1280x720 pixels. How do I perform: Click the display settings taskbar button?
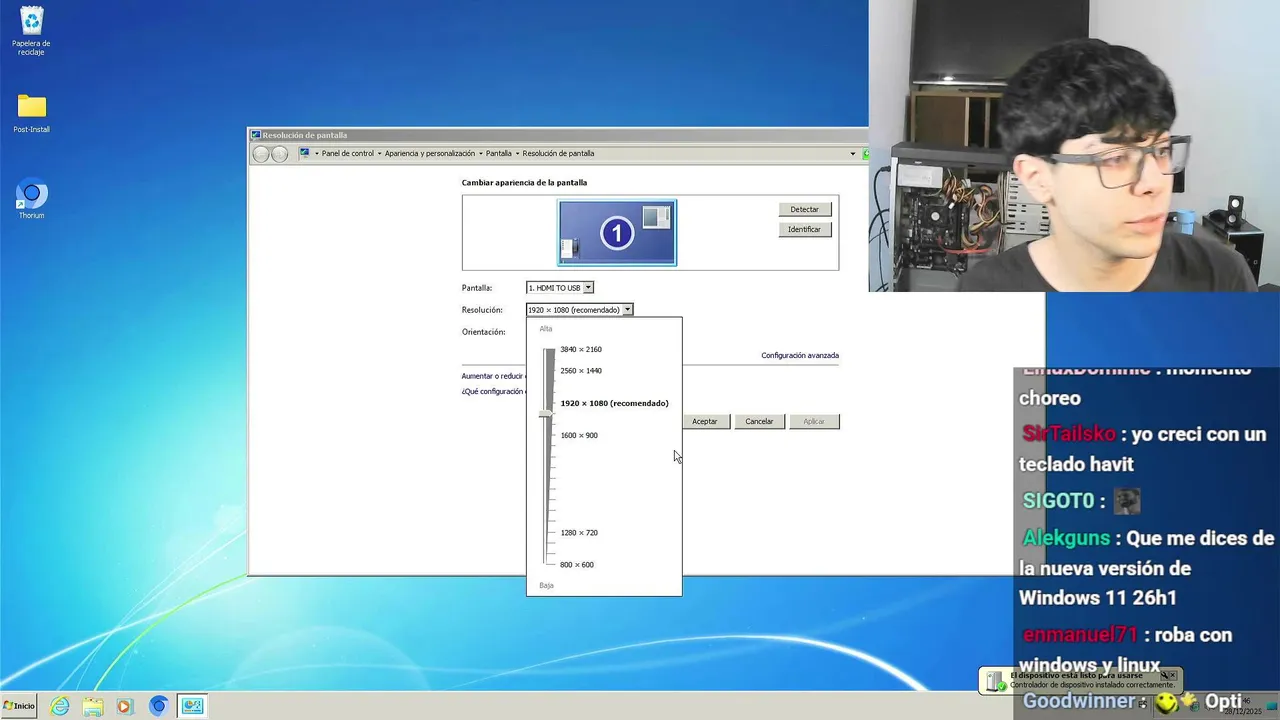[192, 706]
